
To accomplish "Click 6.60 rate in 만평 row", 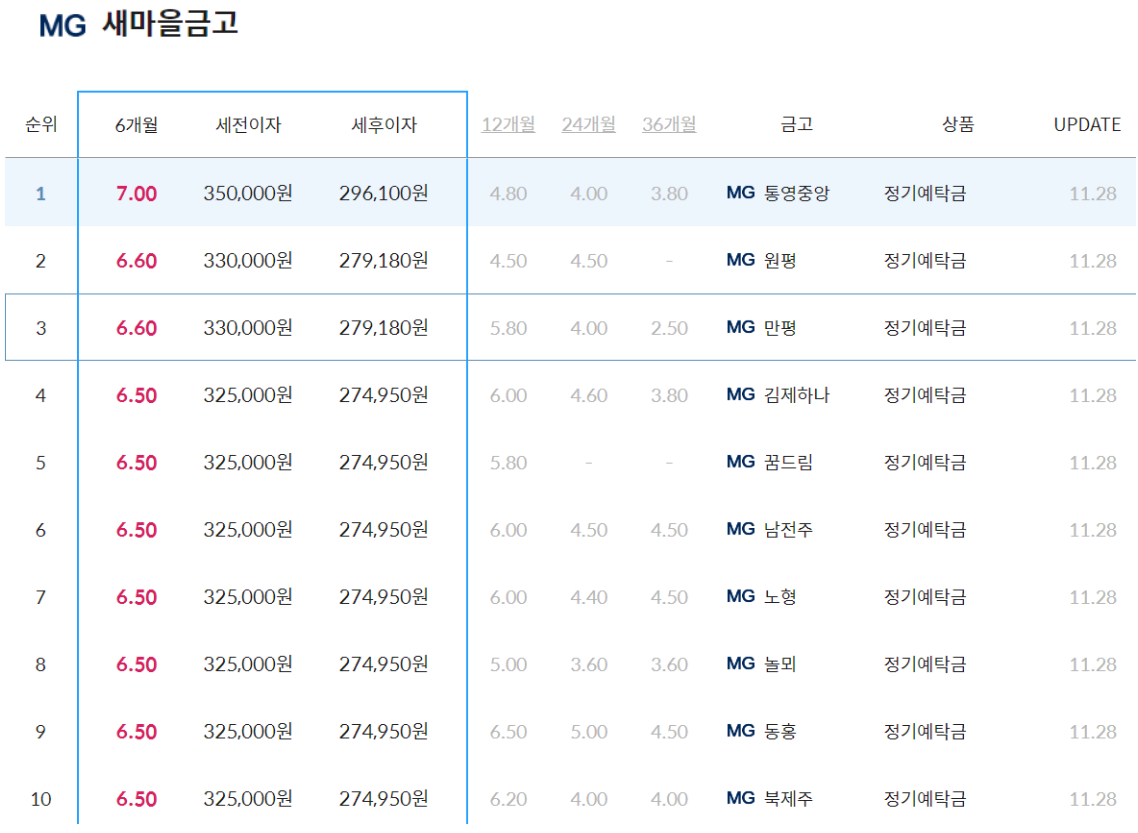I will coord(136,329).
